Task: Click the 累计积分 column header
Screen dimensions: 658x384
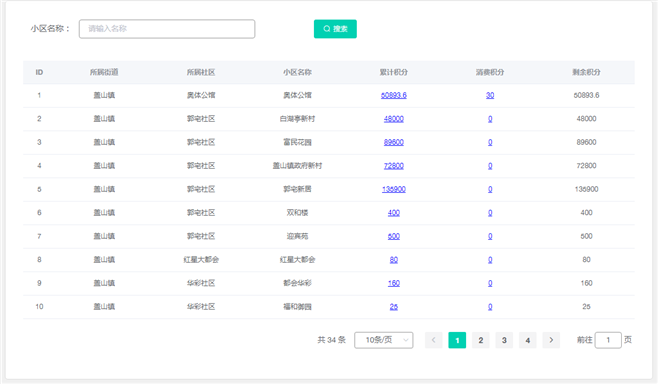Action: pos(394,72)
